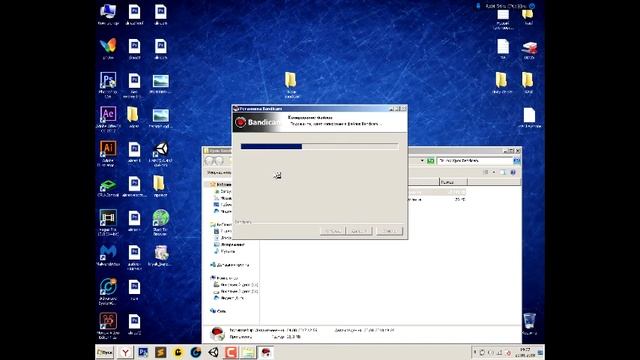Open the green globe browser desktop shortcut

[160, 221]
